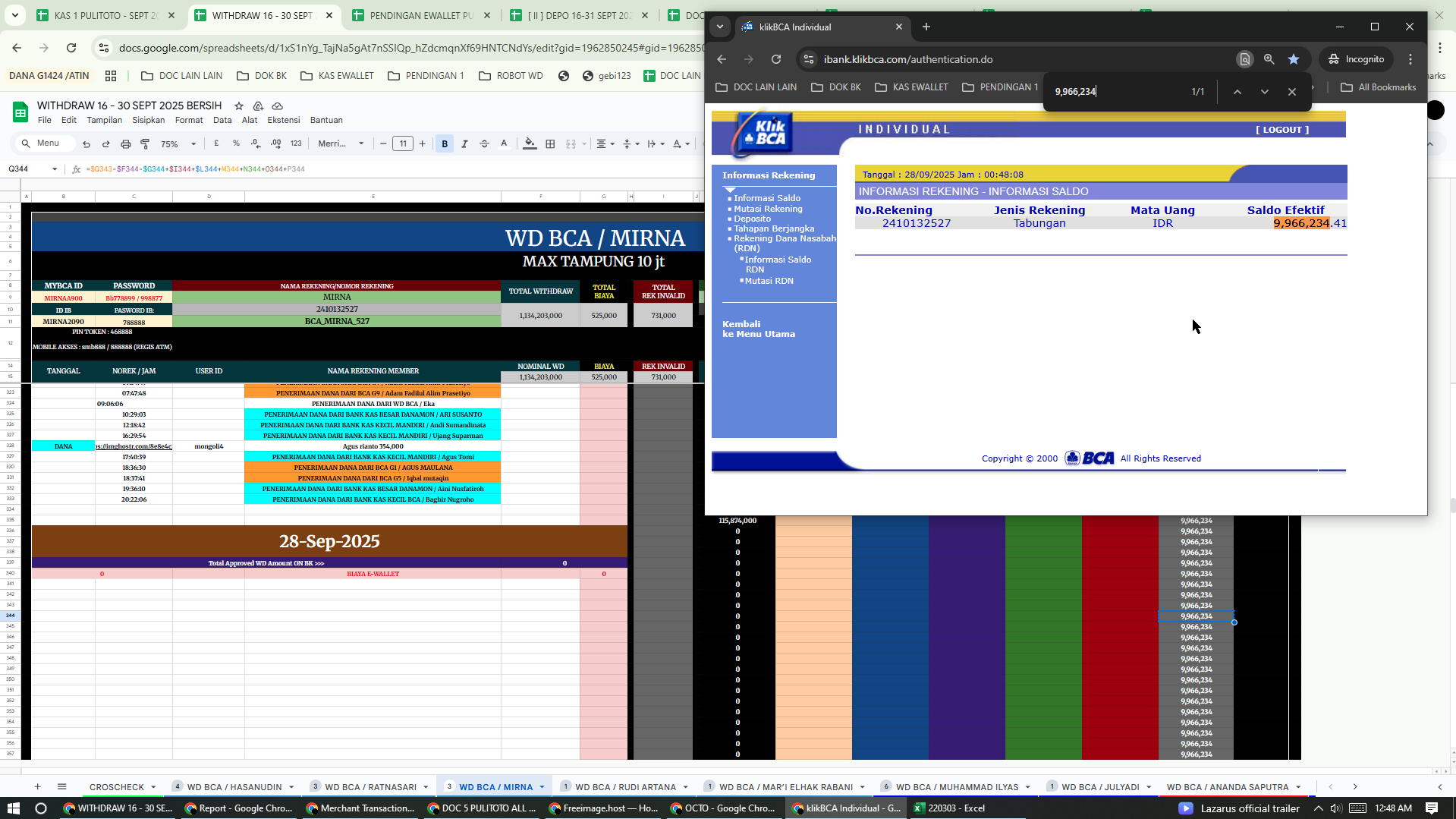Click the print icon in Sheets toolbar
1456x819 pixels.
coord(125,143)
